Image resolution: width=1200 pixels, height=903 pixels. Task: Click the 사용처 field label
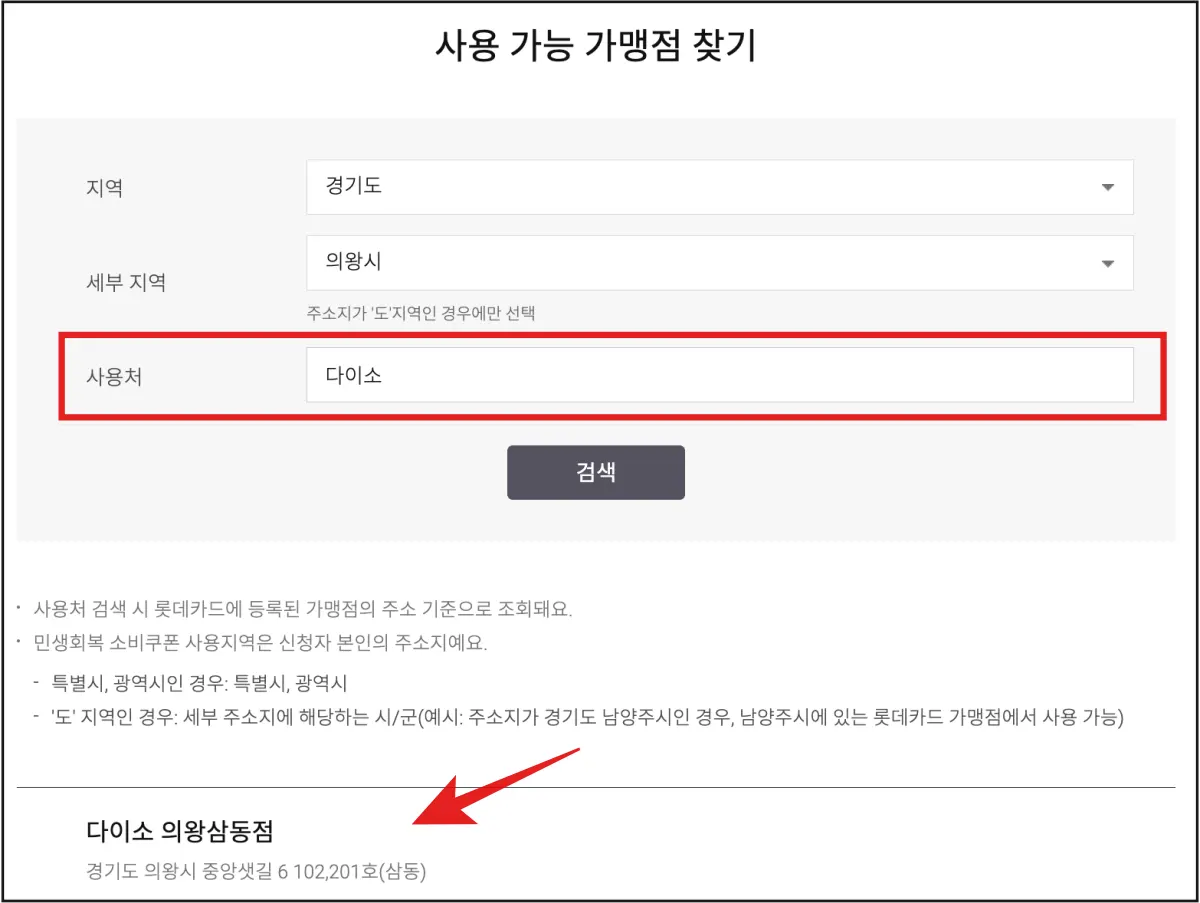tap(115, 376)
